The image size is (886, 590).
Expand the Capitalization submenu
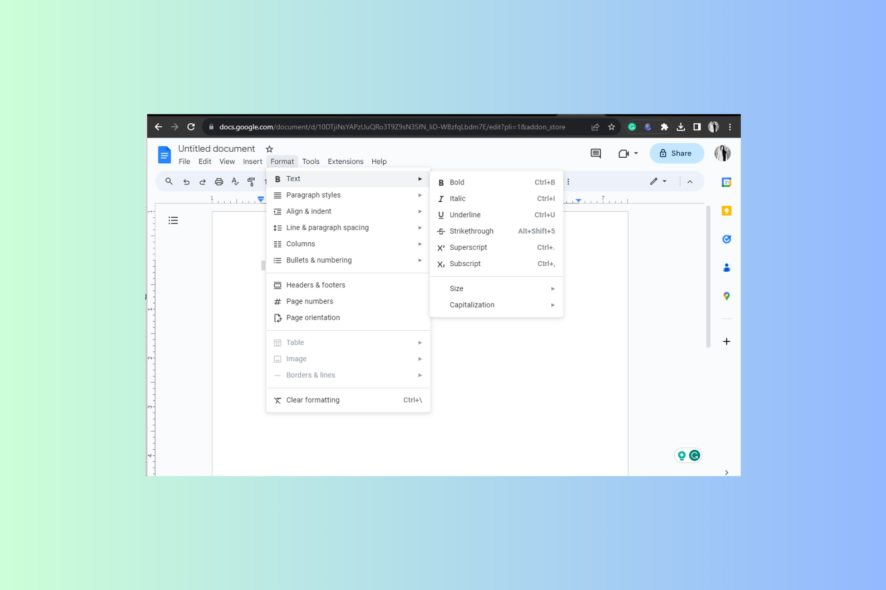470,304
